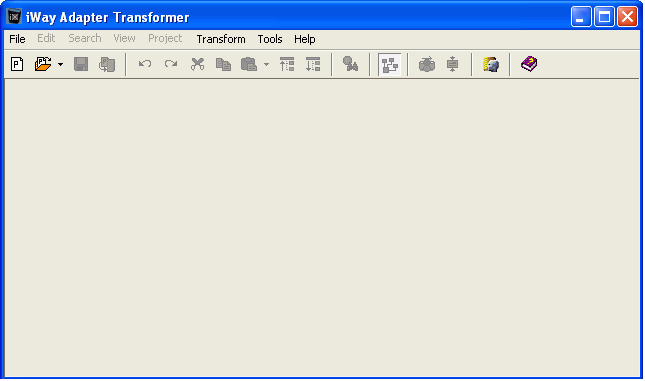Open the File menu
Screen dimensions: 645x381
pos(17,39)
